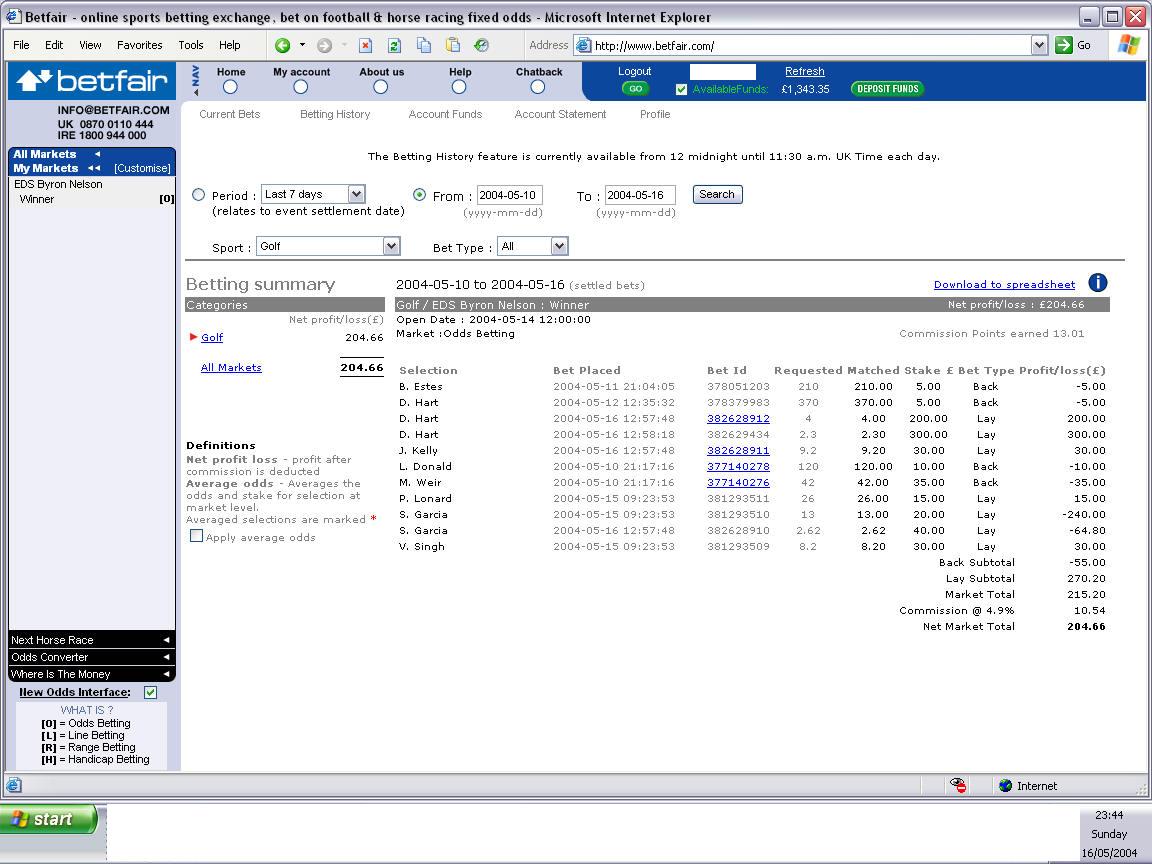Click the History clock toolbar icon
The image size is (1152, 864).
(x=481, y=45)
